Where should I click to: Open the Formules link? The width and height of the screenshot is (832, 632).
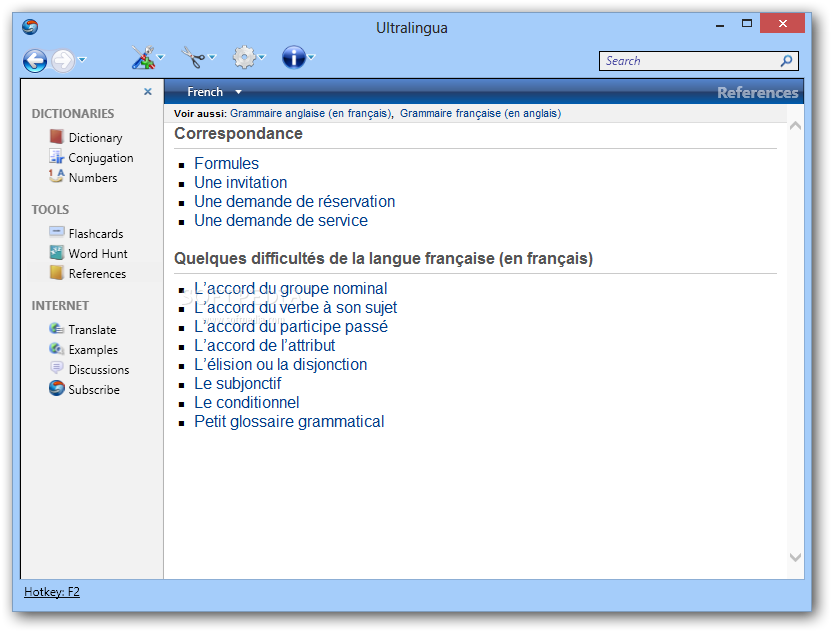pyautogui.click(x=227, y=163)
